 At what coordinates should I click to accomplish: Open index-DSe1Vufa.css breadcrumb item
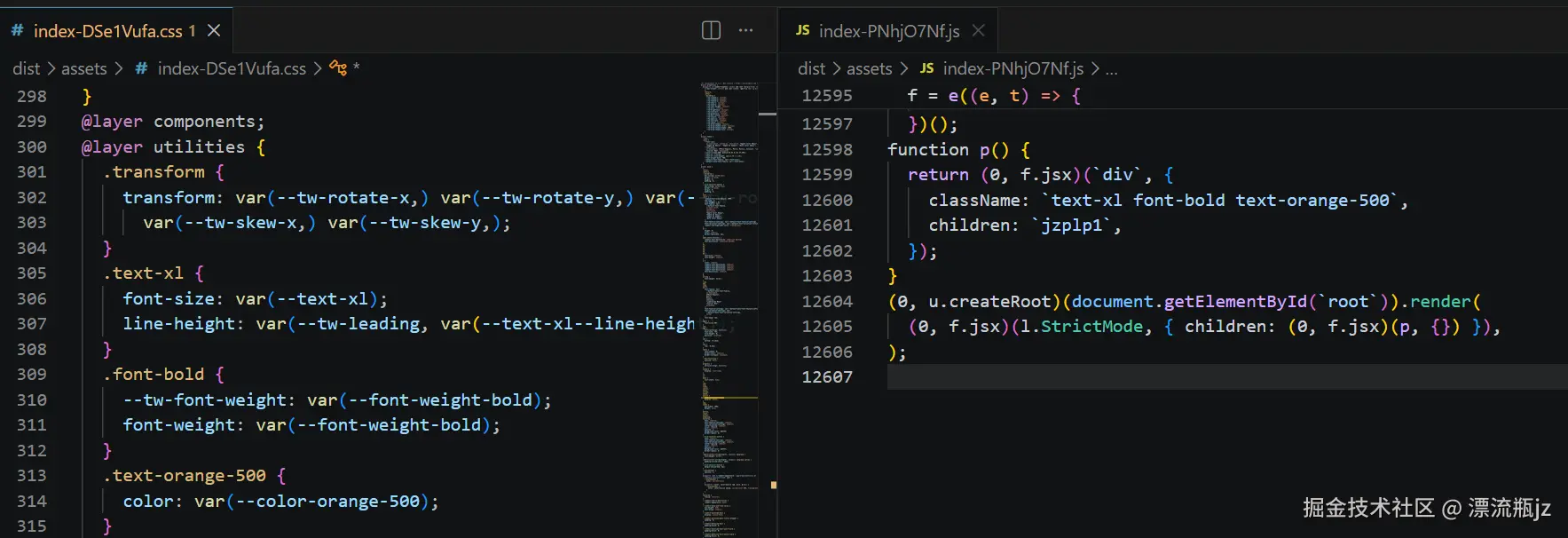point(232,68)
